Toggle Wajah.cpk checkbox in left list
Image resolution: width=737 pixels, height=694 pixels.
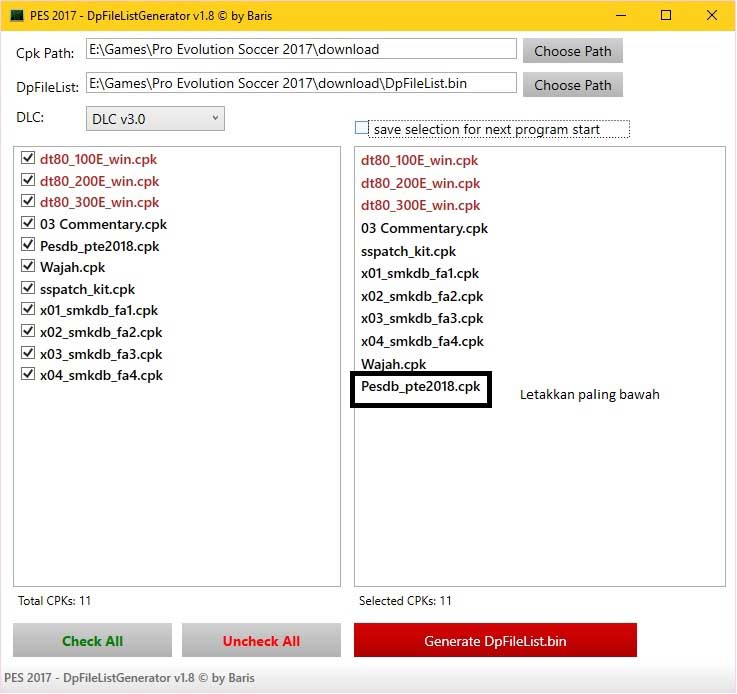(x=28, y=266)
